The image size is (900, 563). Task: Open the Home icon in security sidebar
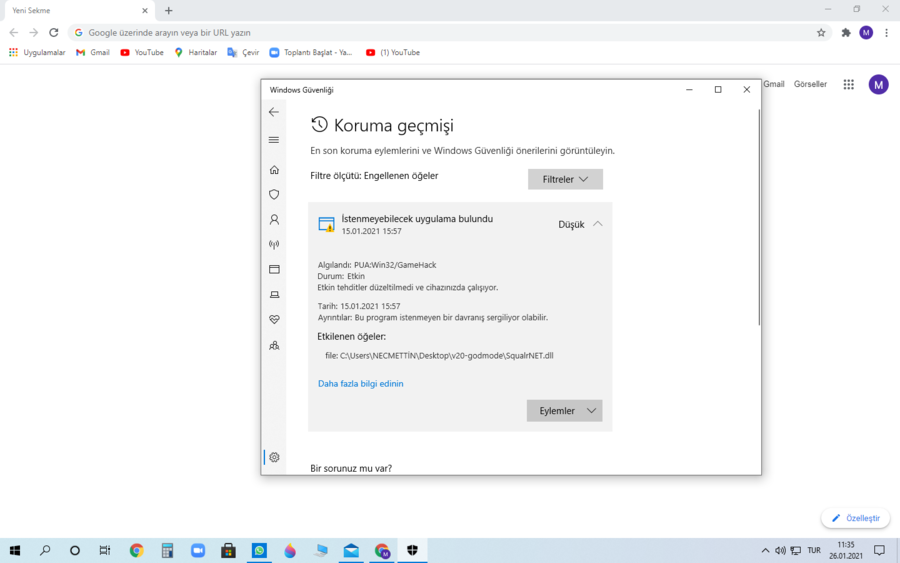(274, 170)
